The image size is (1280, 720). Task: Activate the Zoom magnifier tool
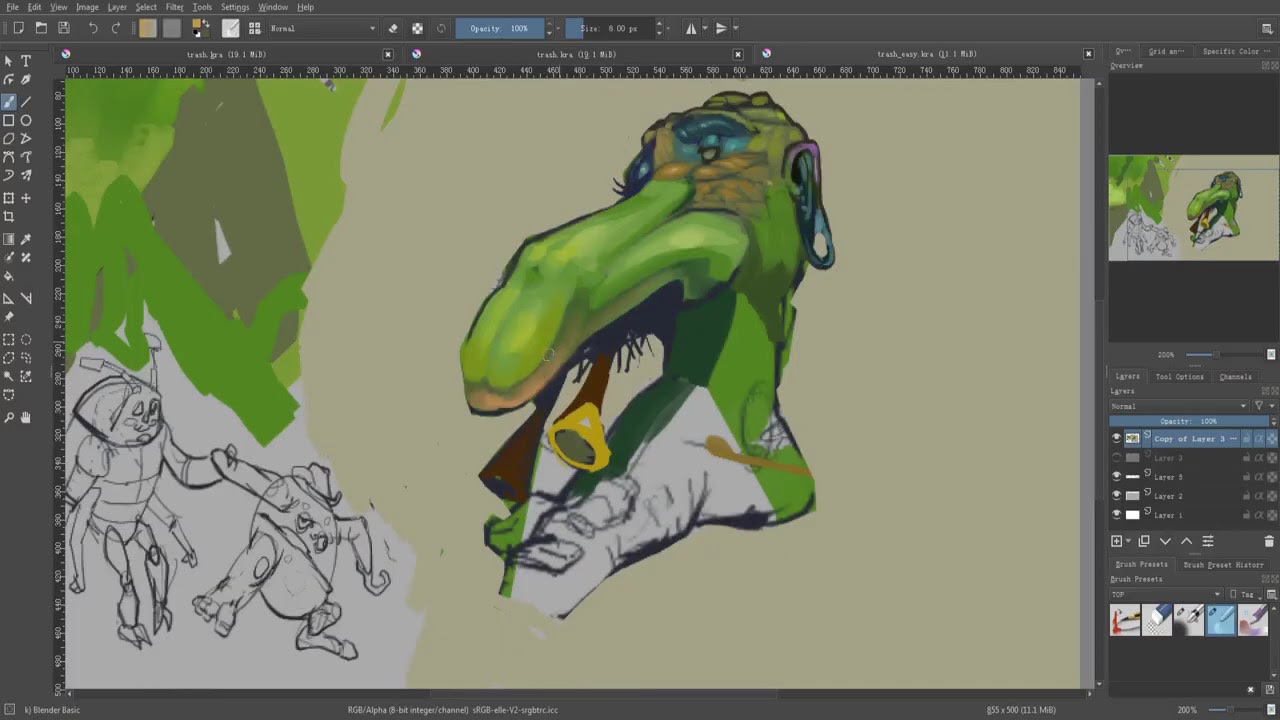tap(9, 417)
